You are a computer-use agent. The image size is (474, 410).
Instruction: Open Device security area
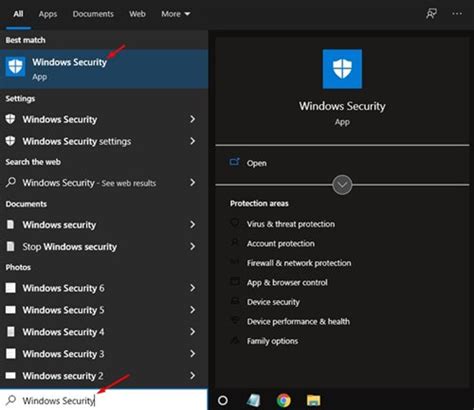273,302
